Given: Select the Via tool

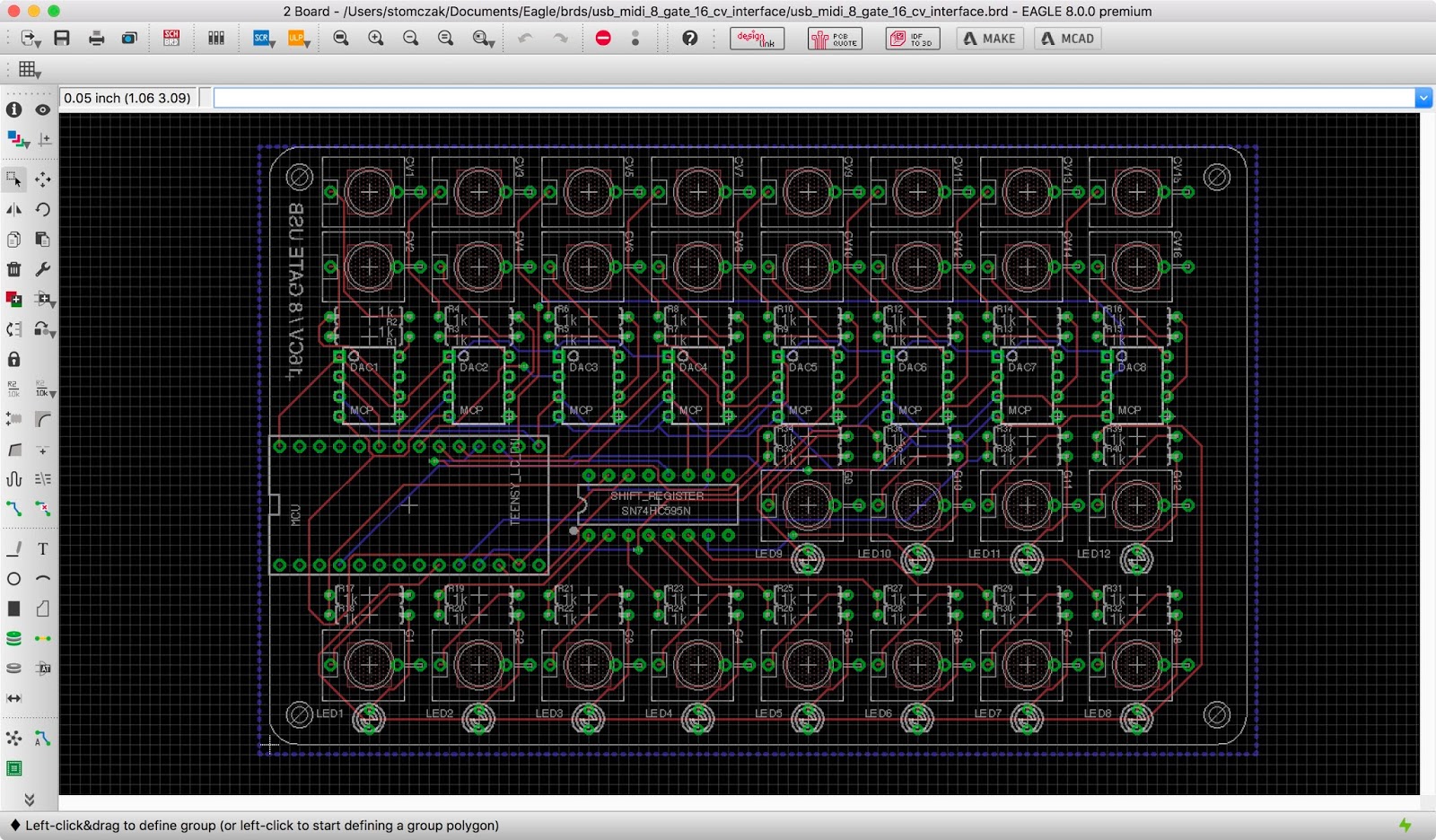Looking at the screenshot, I should tap(14, 639).
